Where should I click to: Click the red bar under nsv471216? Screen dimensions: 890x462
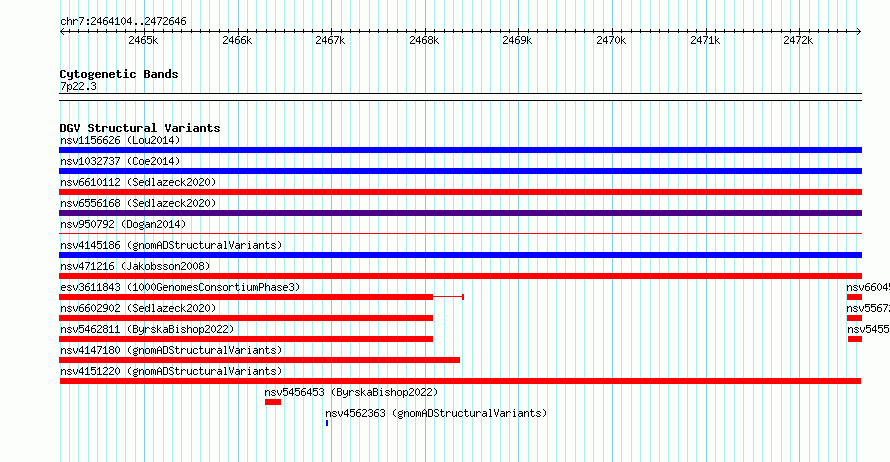point(460,276)
